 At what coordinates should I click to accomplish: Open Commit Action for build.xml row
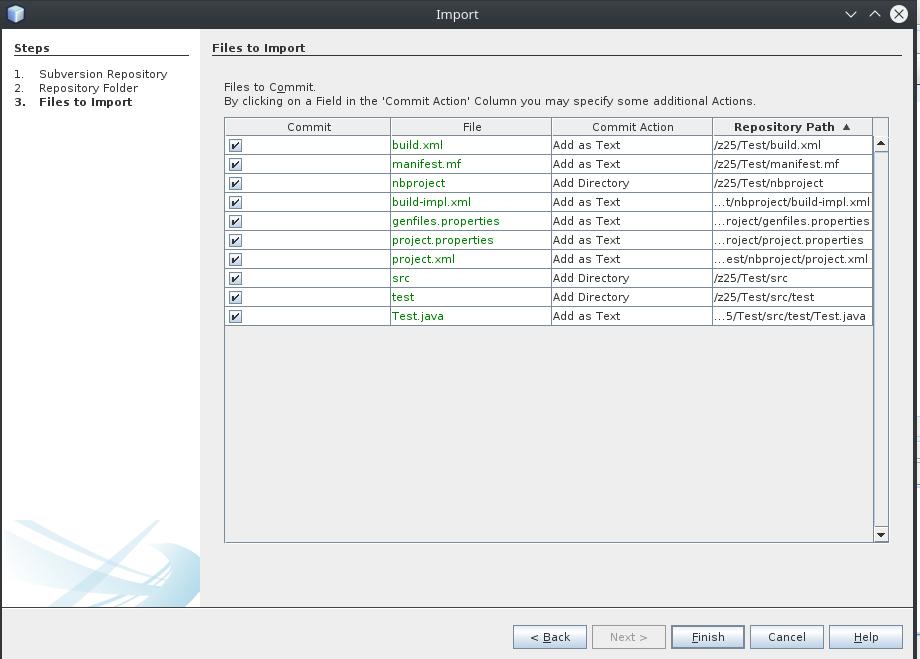pos(631,145)
